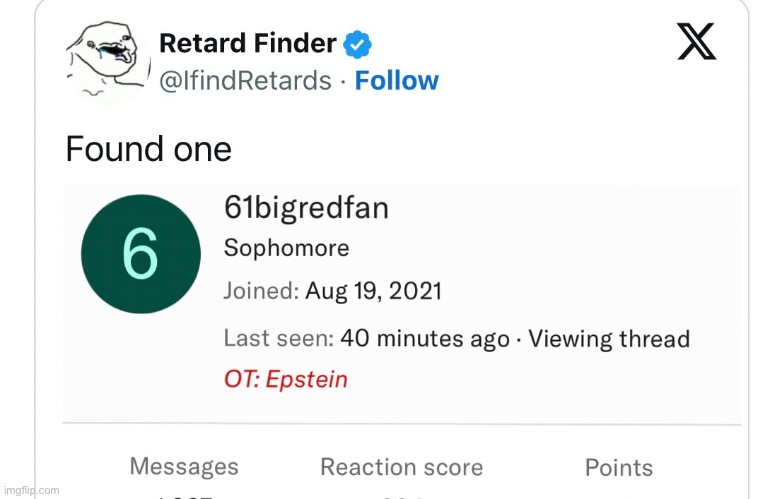Click the Sophomore user title
This screenshot has height=499, width=770.
pos(286,248)
